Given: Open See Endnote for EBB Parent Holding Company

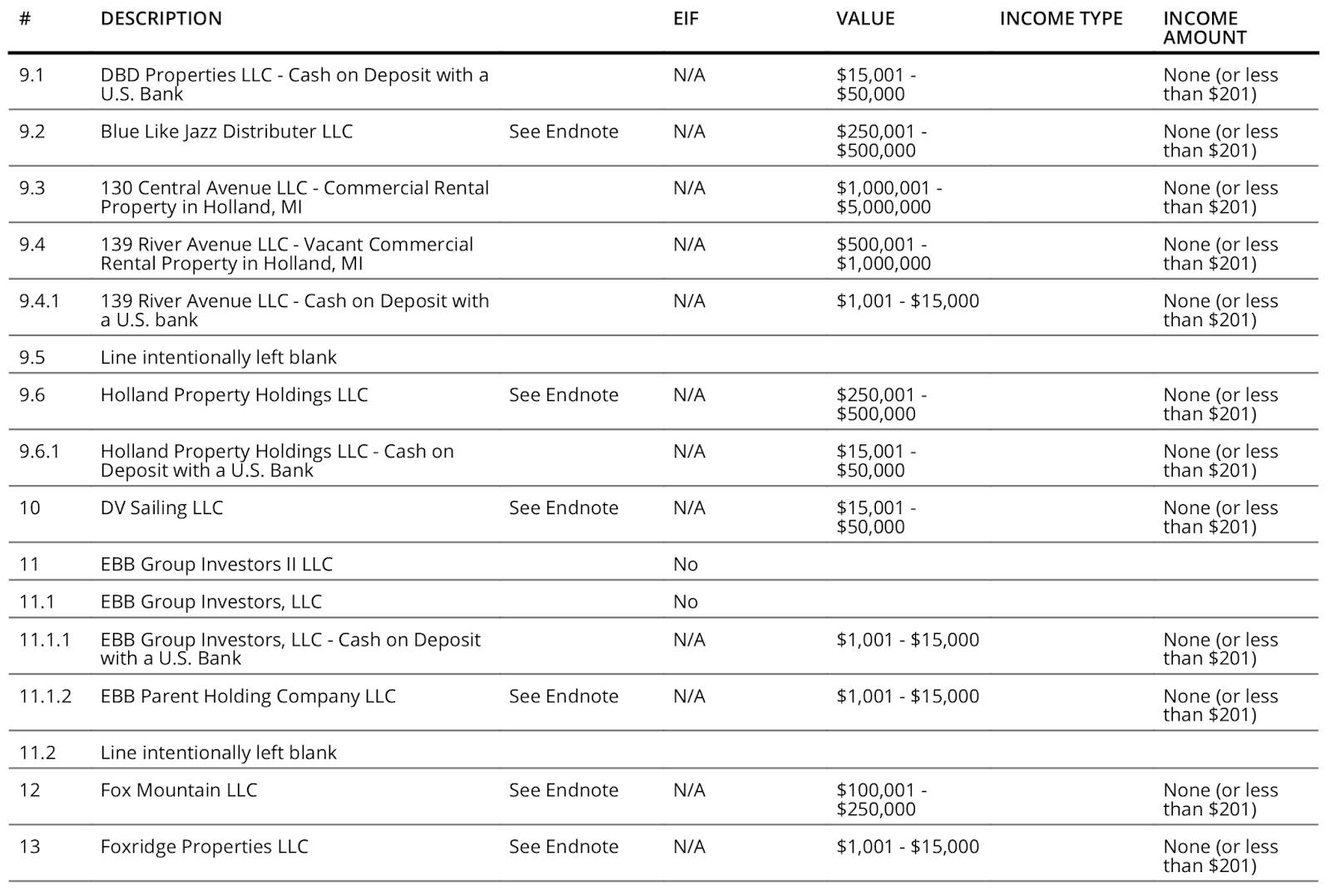Looking at the screenshot, I should (563, 696).
